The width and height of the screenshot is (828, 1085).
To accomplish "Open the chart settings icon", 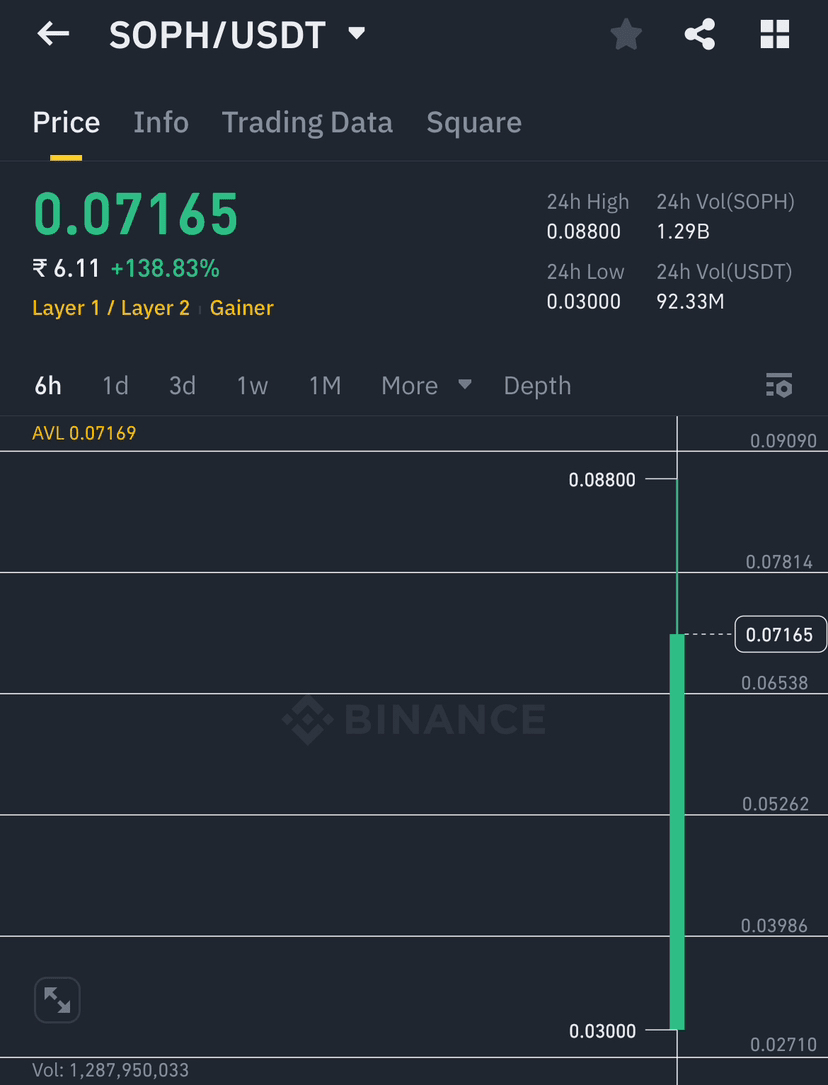I will click(779, 385).
